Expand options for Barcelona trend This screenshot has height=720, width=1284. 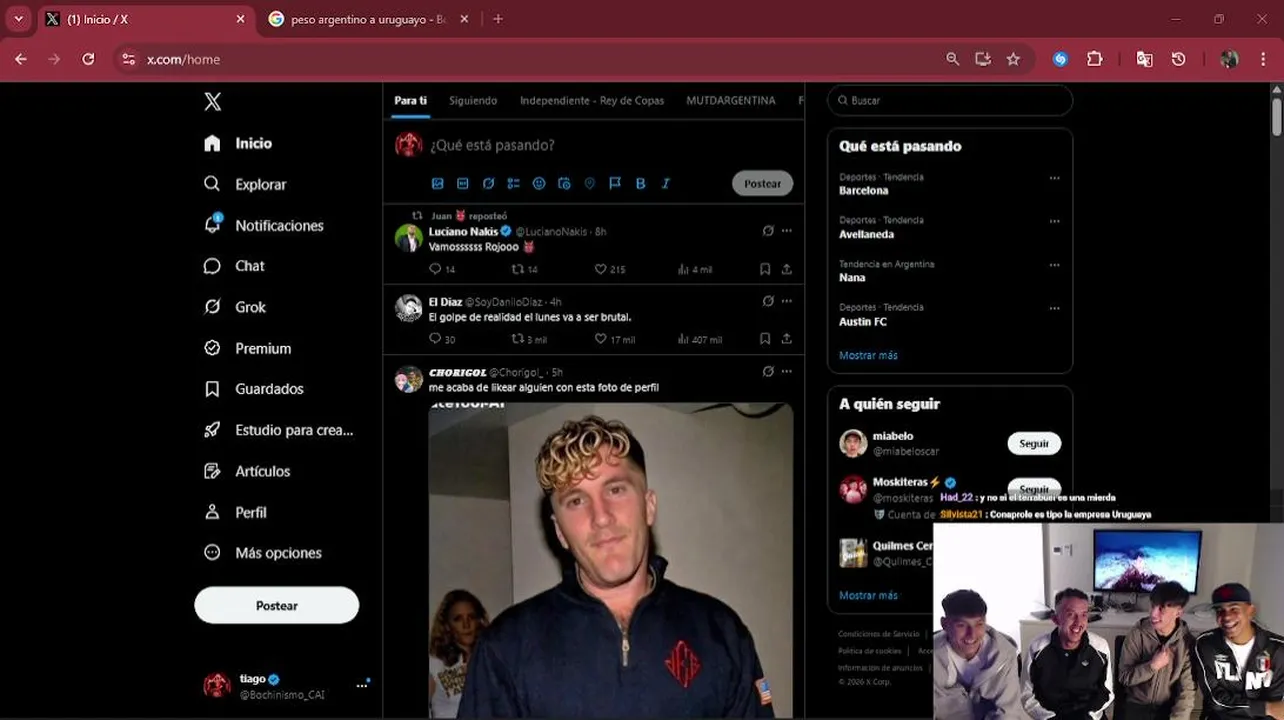click(1054, 178)
